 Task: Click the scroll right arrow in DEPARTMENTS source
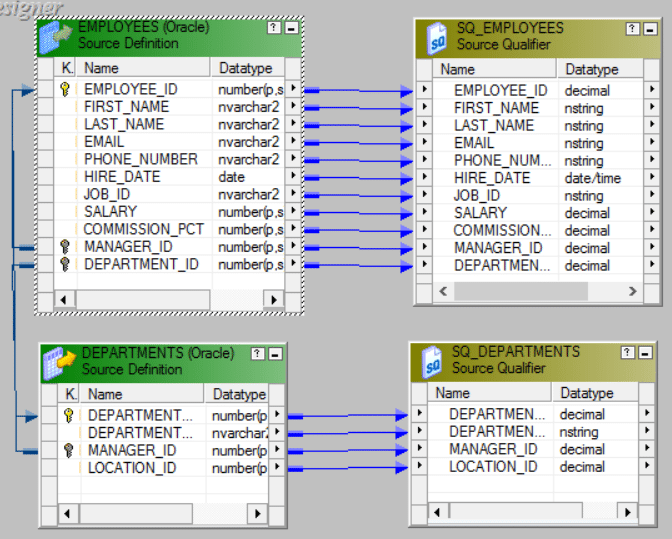[258, 513]
